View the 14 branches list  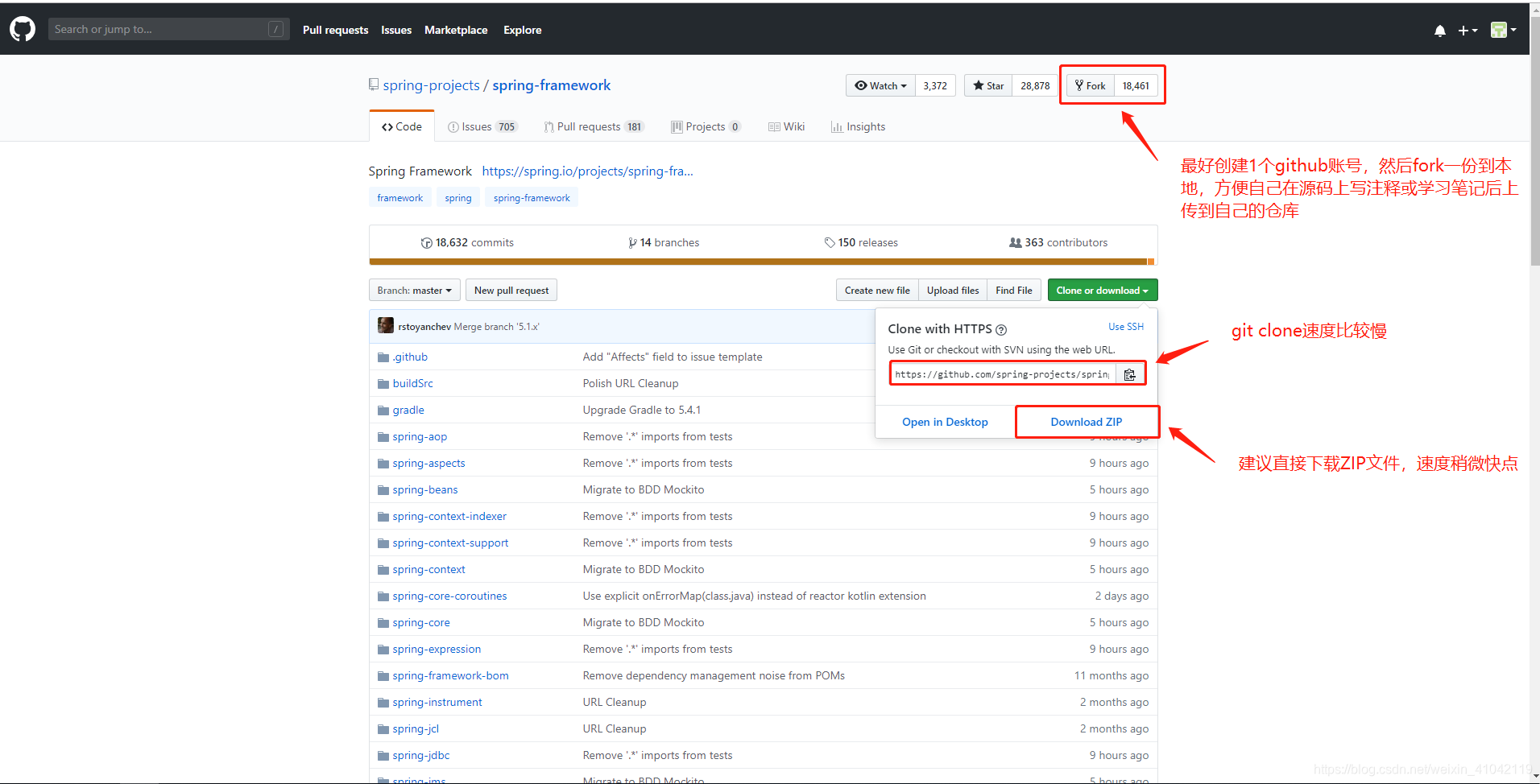664,242
